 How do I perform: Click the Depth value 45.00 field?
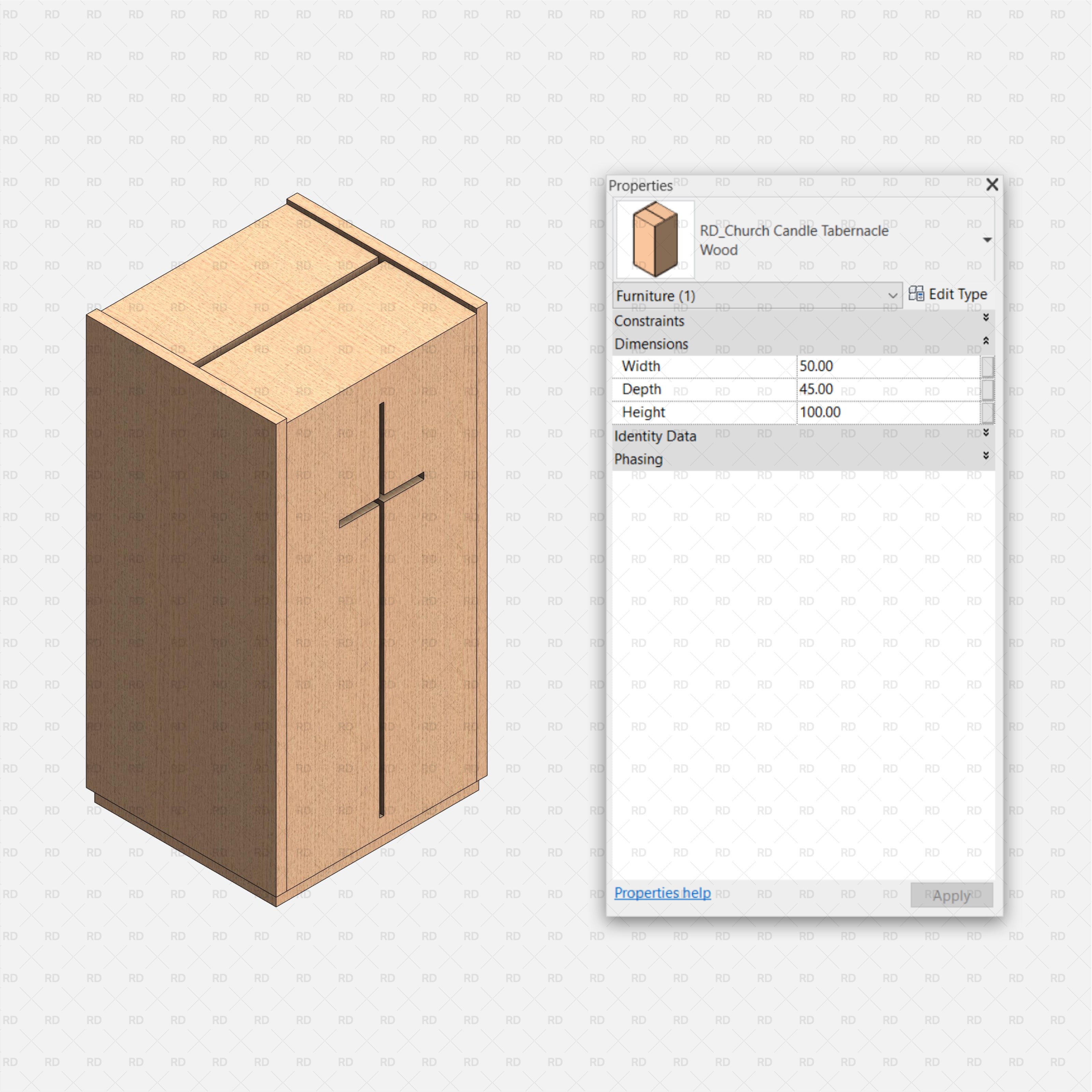(888, 389)
